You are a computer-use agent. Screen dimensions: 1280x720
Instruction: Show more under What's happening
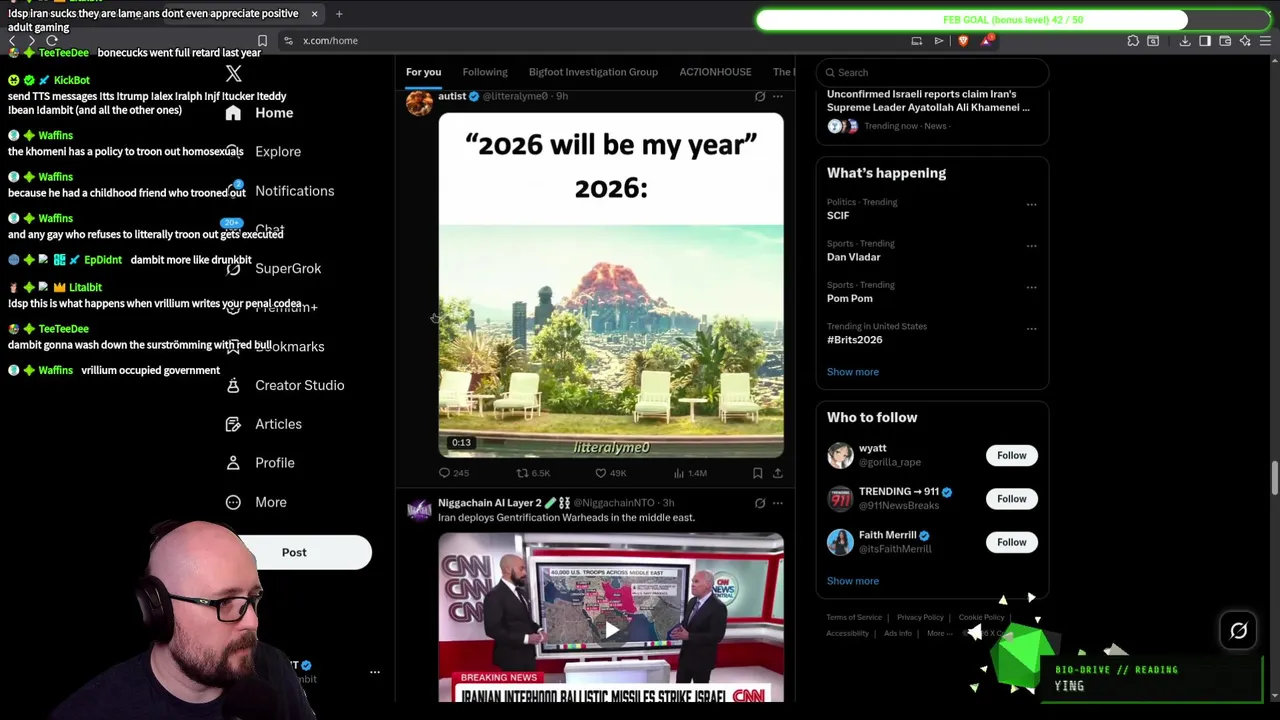(852, 372)
